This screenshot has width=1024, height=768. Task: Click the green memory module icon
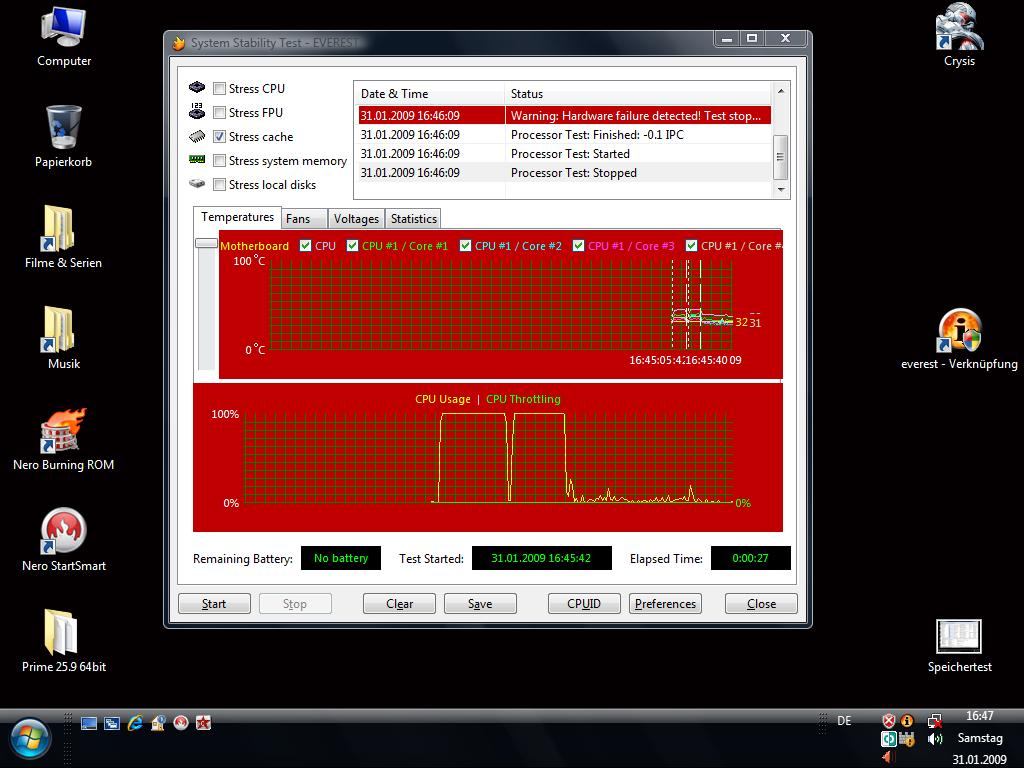(x=197, y=159)
